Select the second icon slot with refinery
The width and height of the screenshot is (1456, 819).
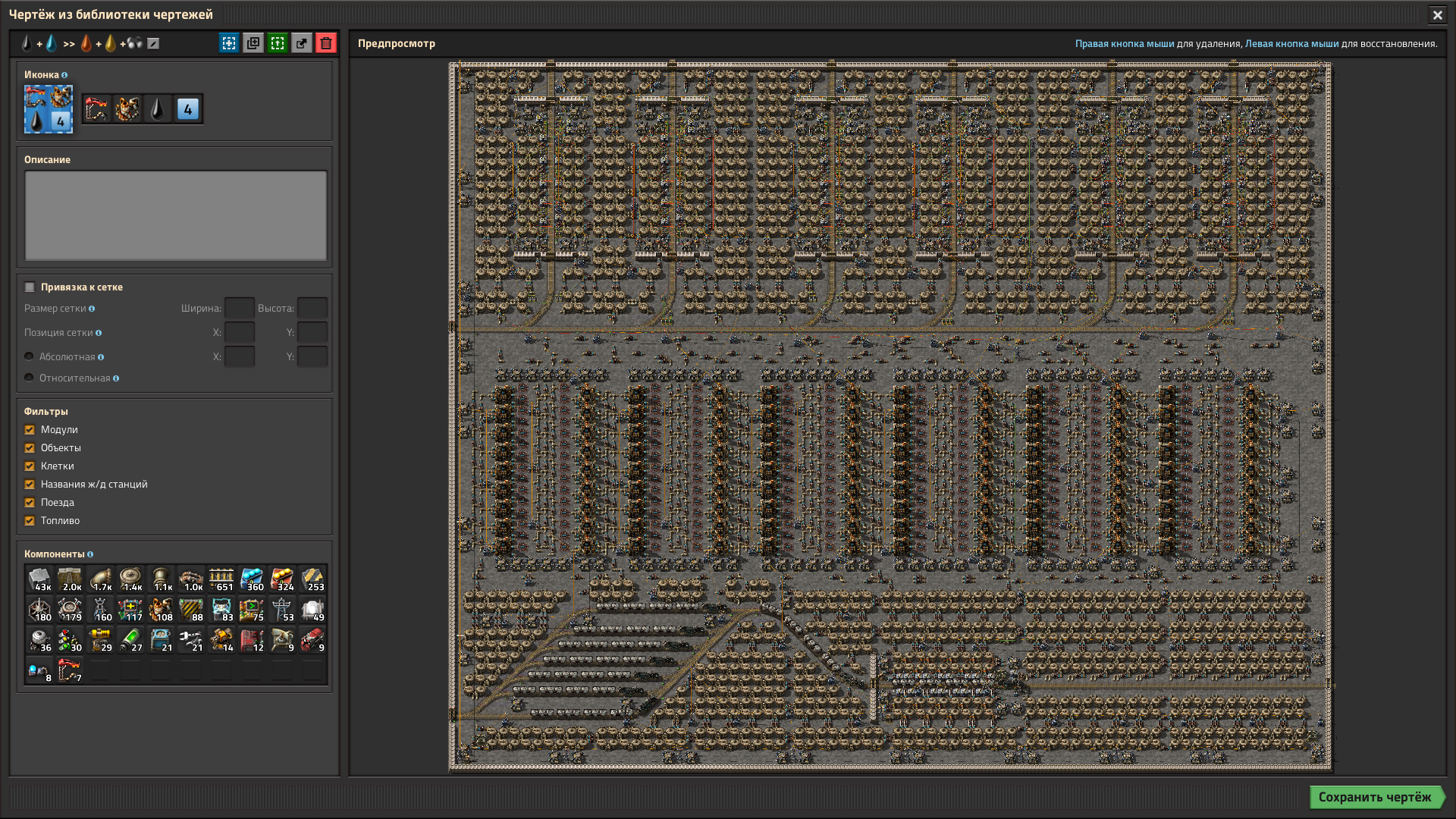(x=127, y=109)
